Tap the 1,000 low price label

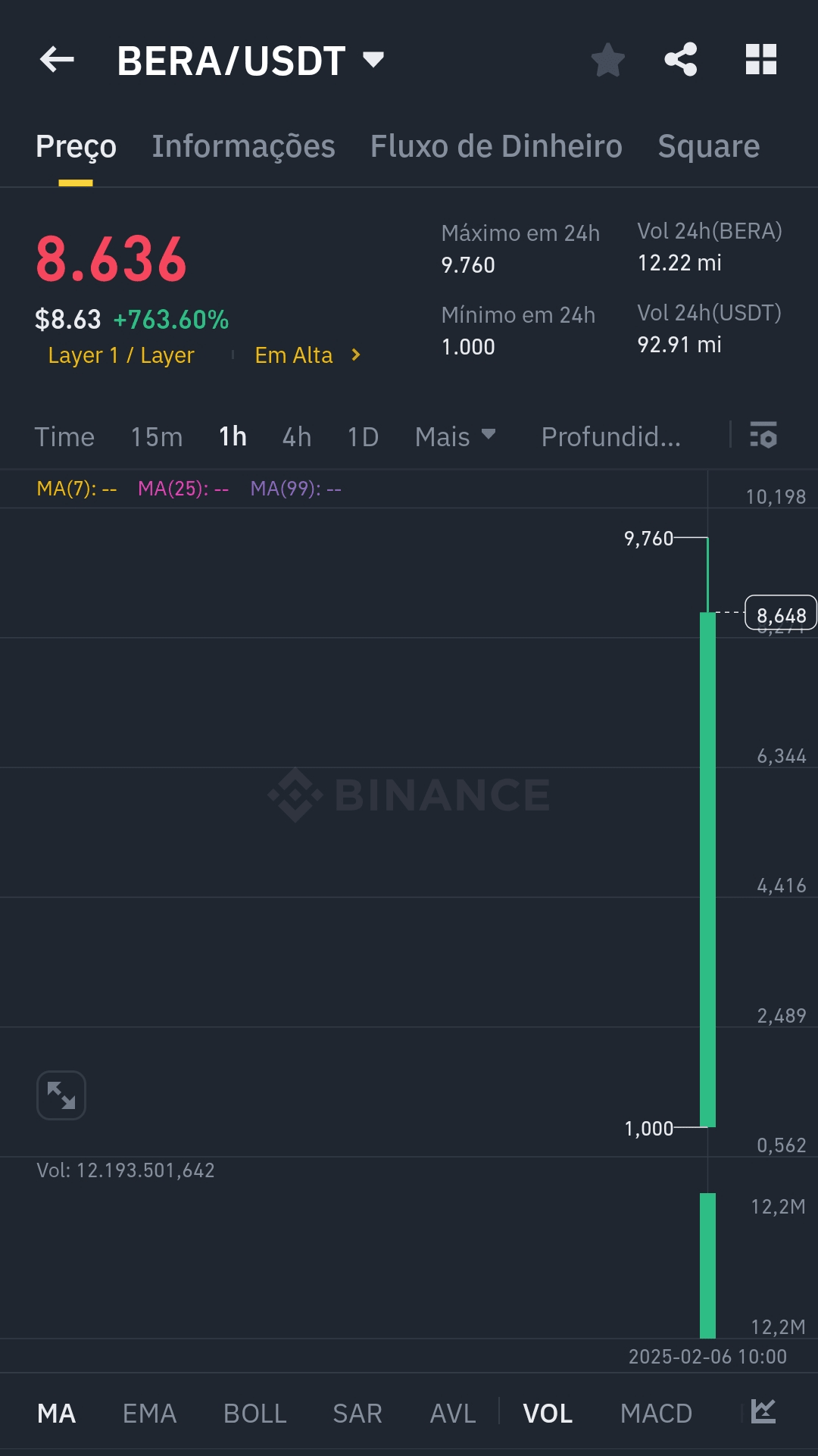point(648,1129)
